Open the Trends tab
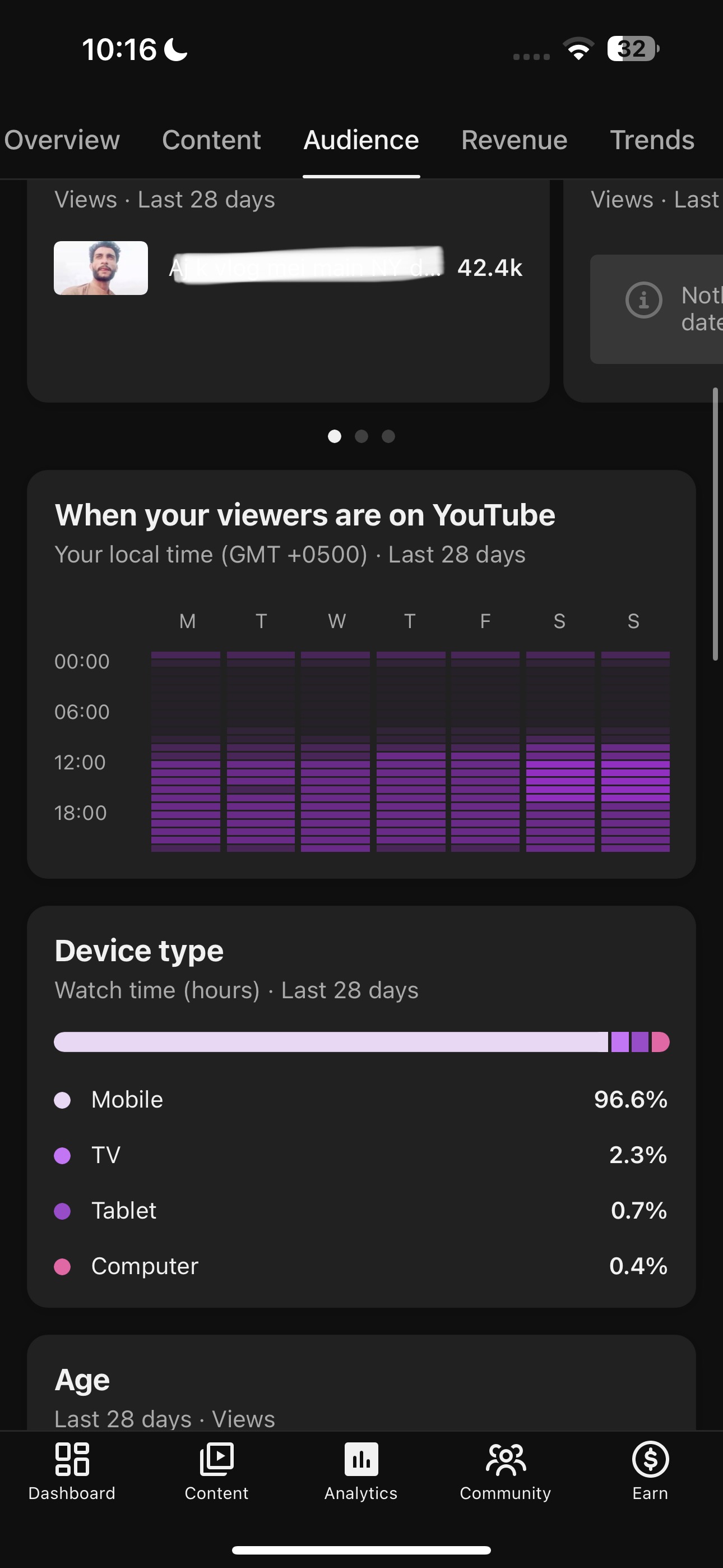 coord(652,140)
